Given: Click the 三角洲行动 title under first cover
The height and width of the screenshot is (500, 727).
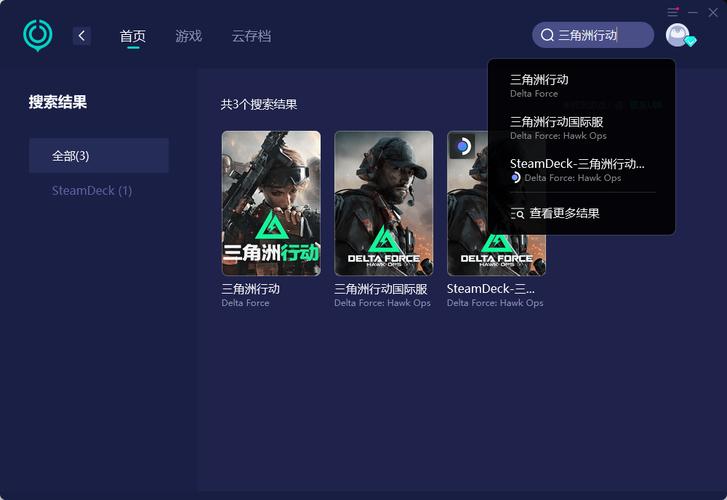Looking at the screenshot, I should (x=251, y=289).
